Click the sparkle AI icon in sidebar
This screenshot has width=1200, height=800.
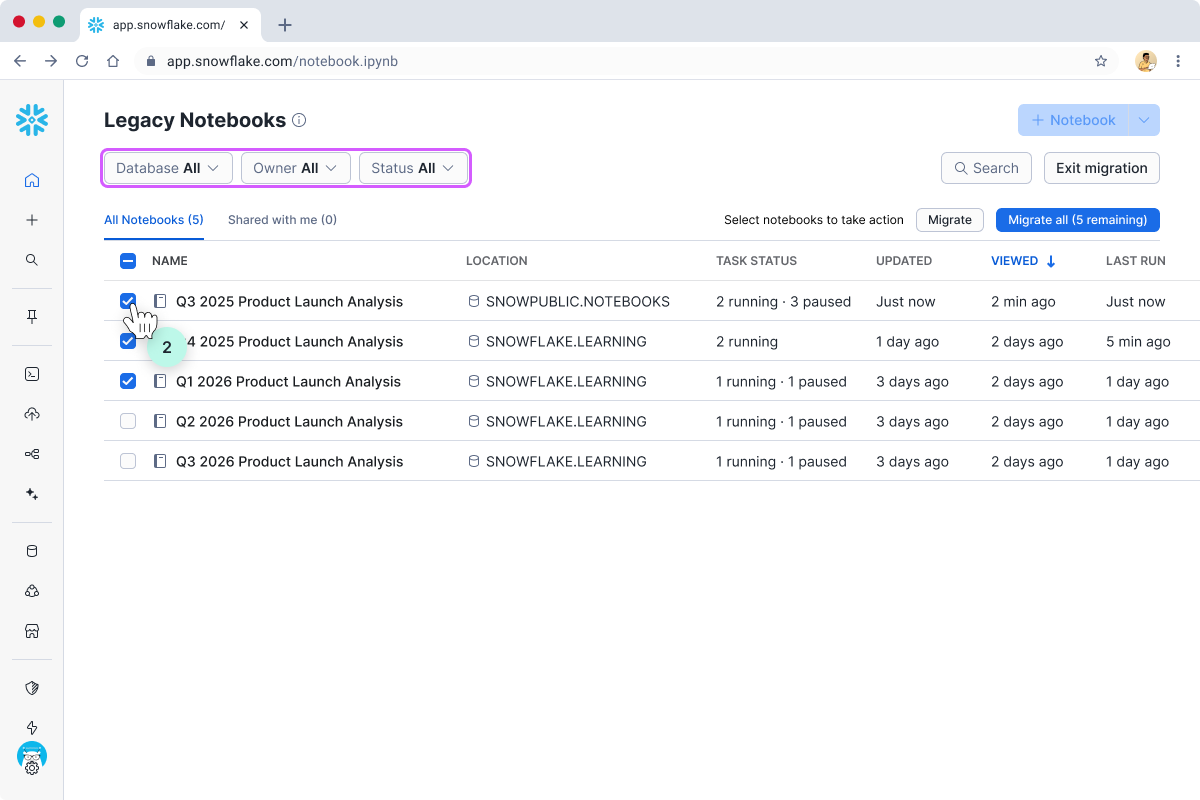click(32, 494)
